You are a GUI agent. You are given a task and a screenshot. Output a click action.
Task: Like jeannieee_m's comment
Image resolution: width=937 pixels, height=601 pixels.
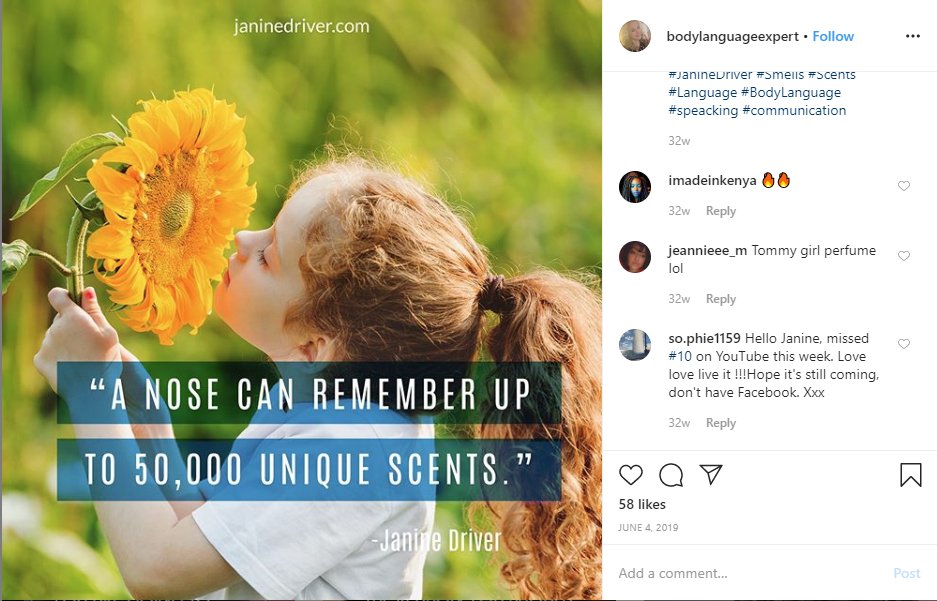click(904, 256)
